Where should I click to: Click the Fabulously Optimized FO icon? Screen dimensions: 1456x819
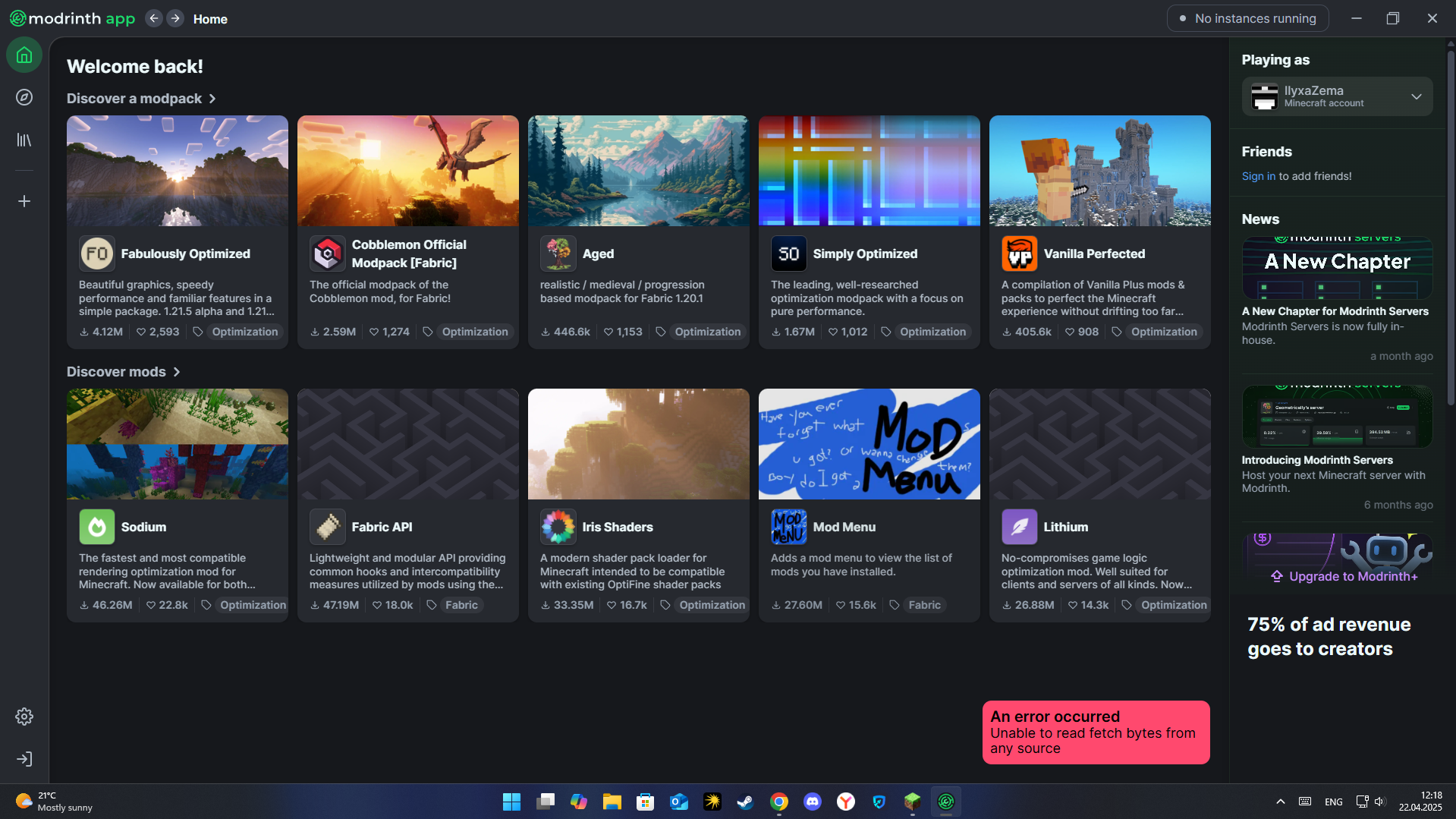click(x=97, y=254)
